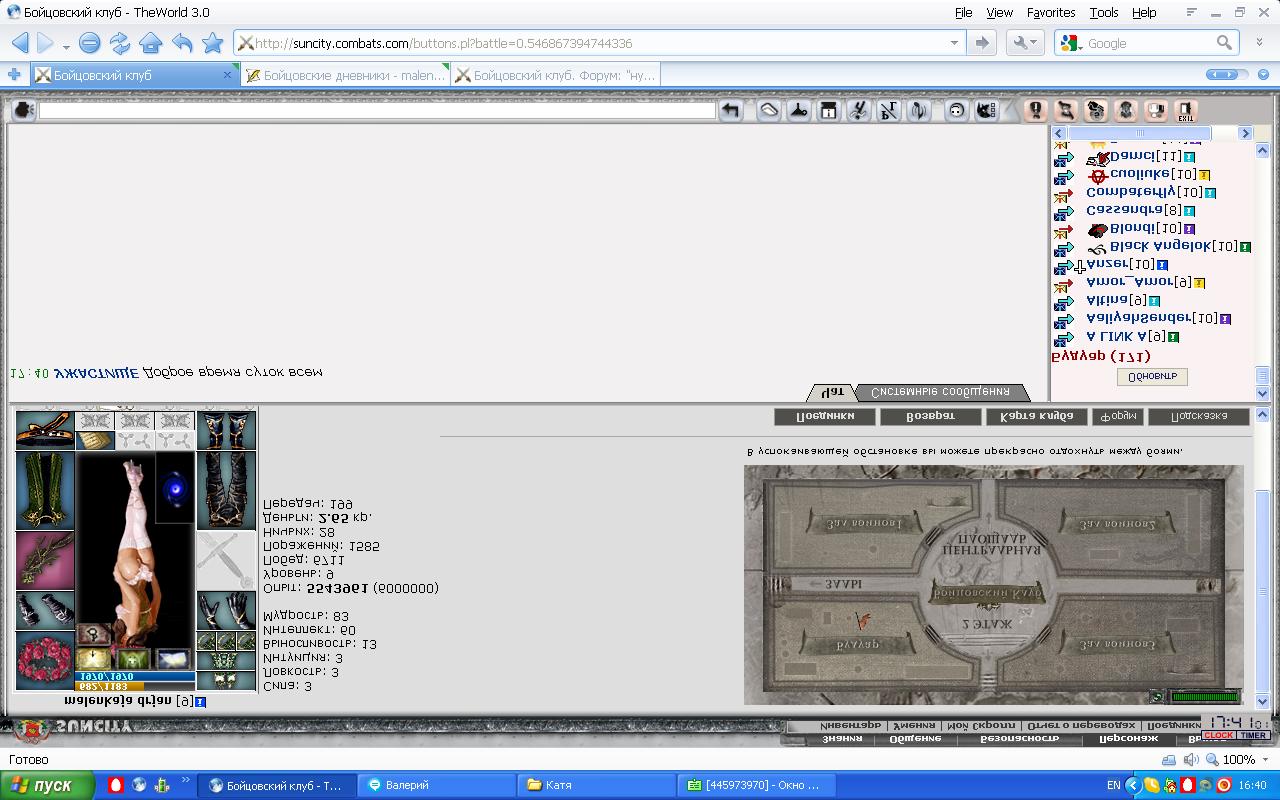Click the round face icon in the game toolbar
1280x800 pixels.
(956, 111)
